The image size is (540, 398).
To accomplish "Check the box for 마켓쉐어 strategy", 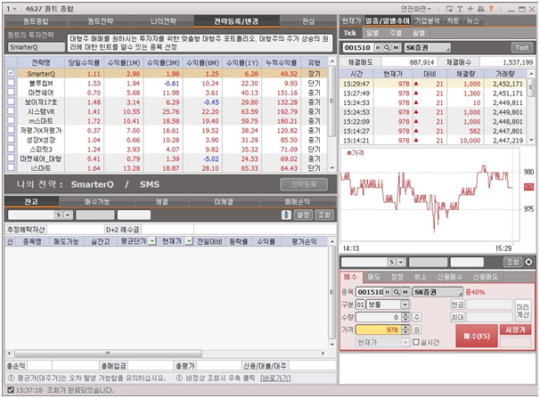I will (x=11, y=92).
